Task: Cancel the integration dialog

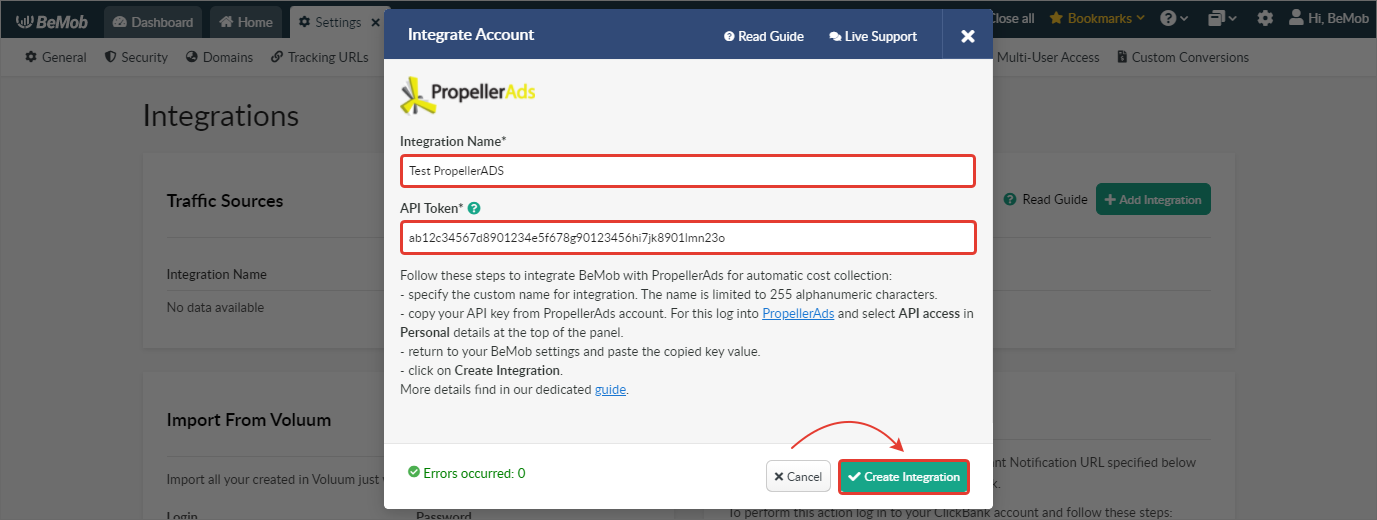Action: click(798, 477)
